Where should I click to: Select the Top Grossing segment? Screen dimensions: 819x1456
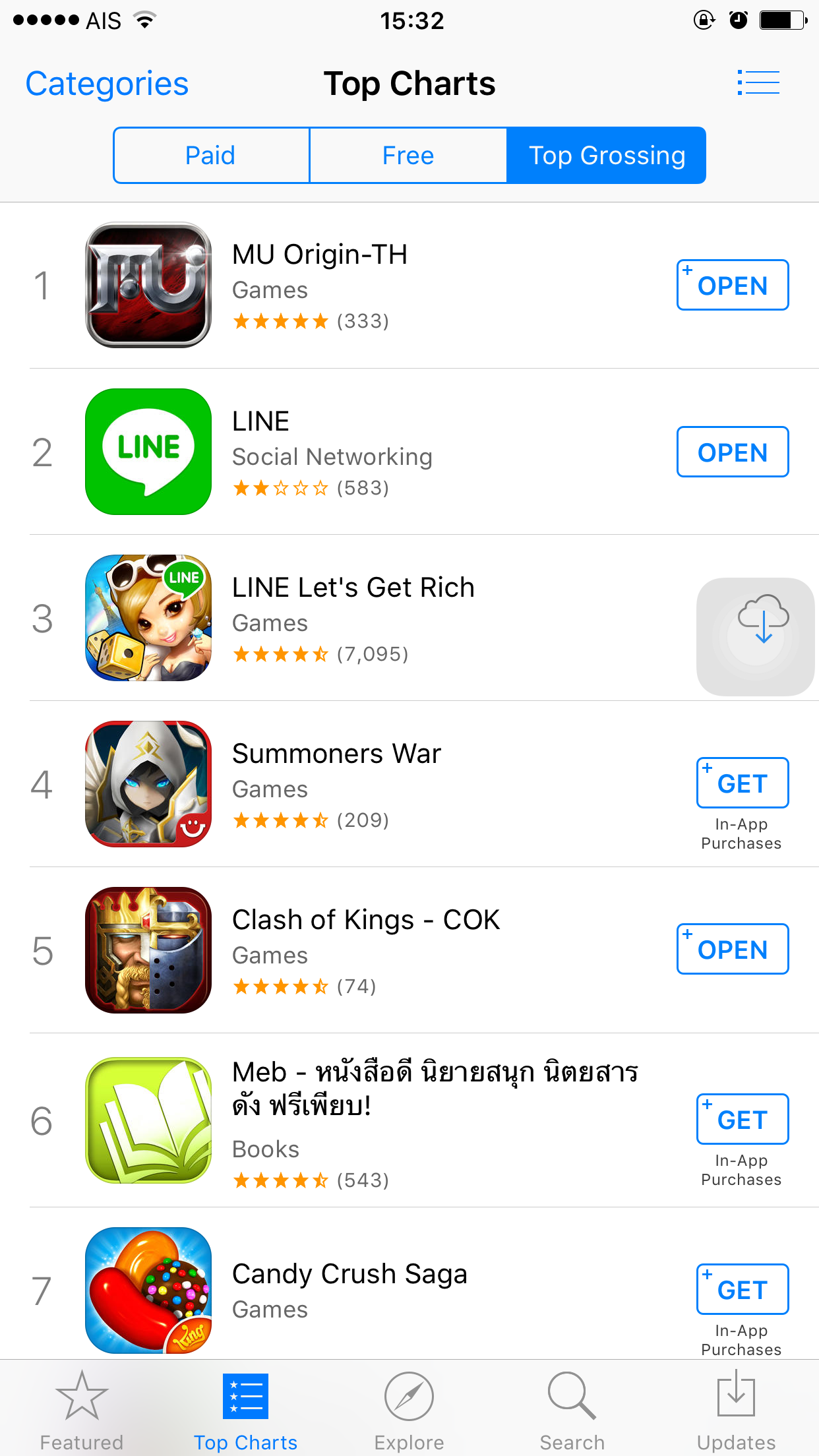pos(607,156)
